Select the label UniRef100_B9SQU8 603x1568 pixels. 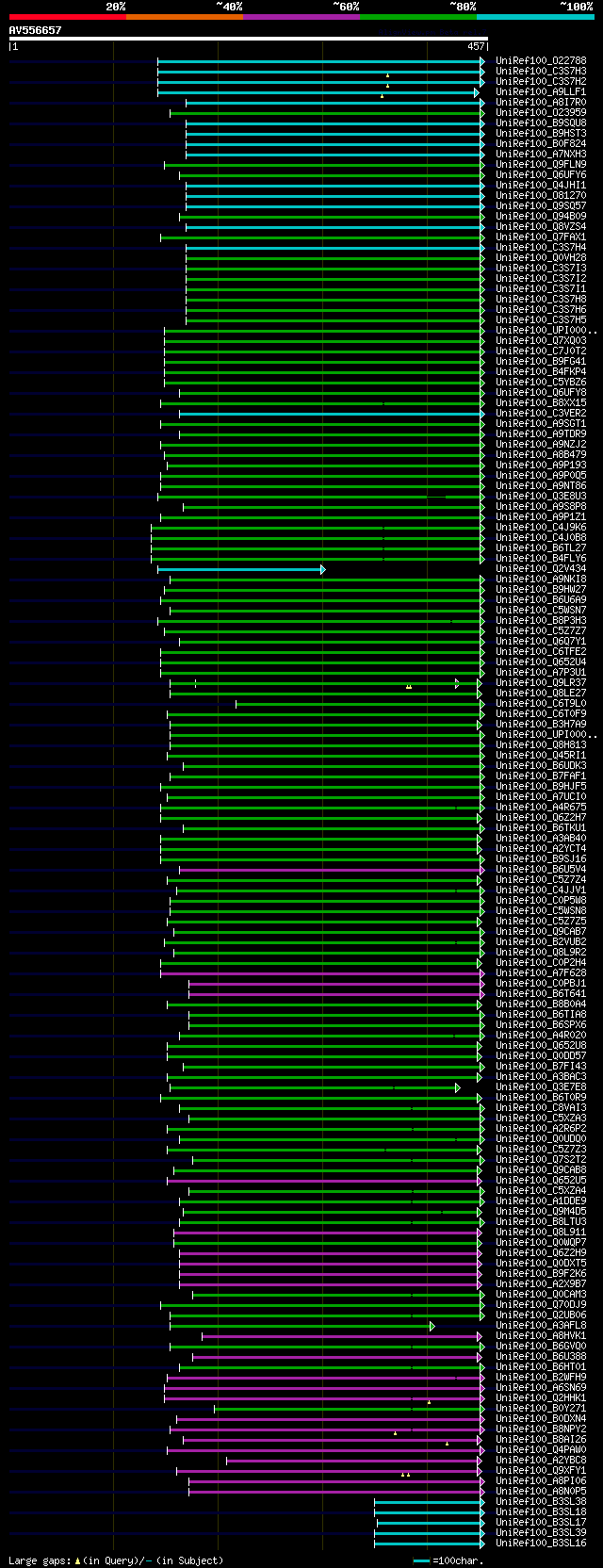(x=541, y=123)
